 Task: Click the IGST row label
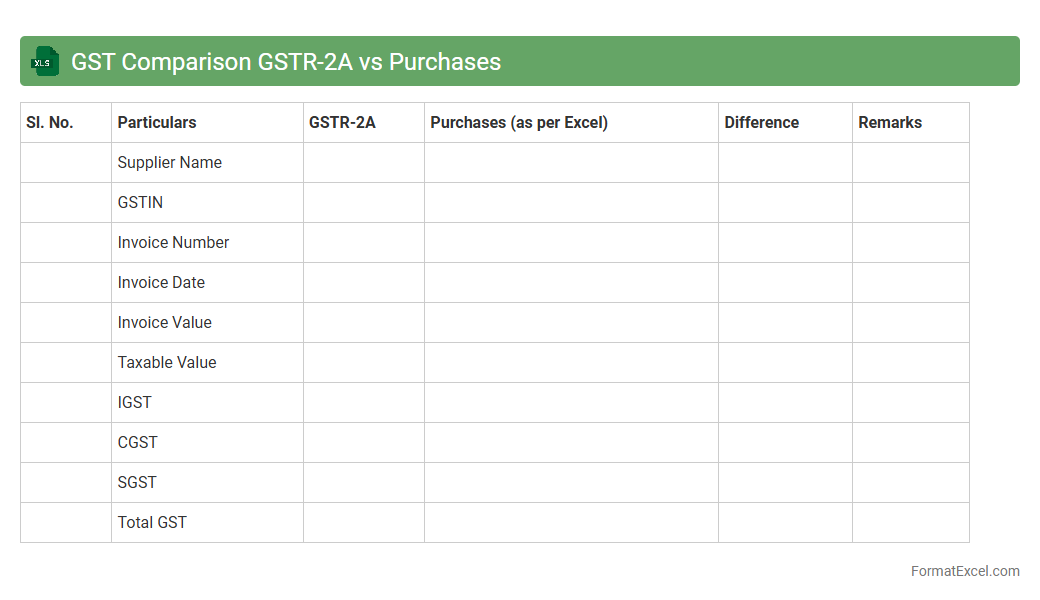135,402
